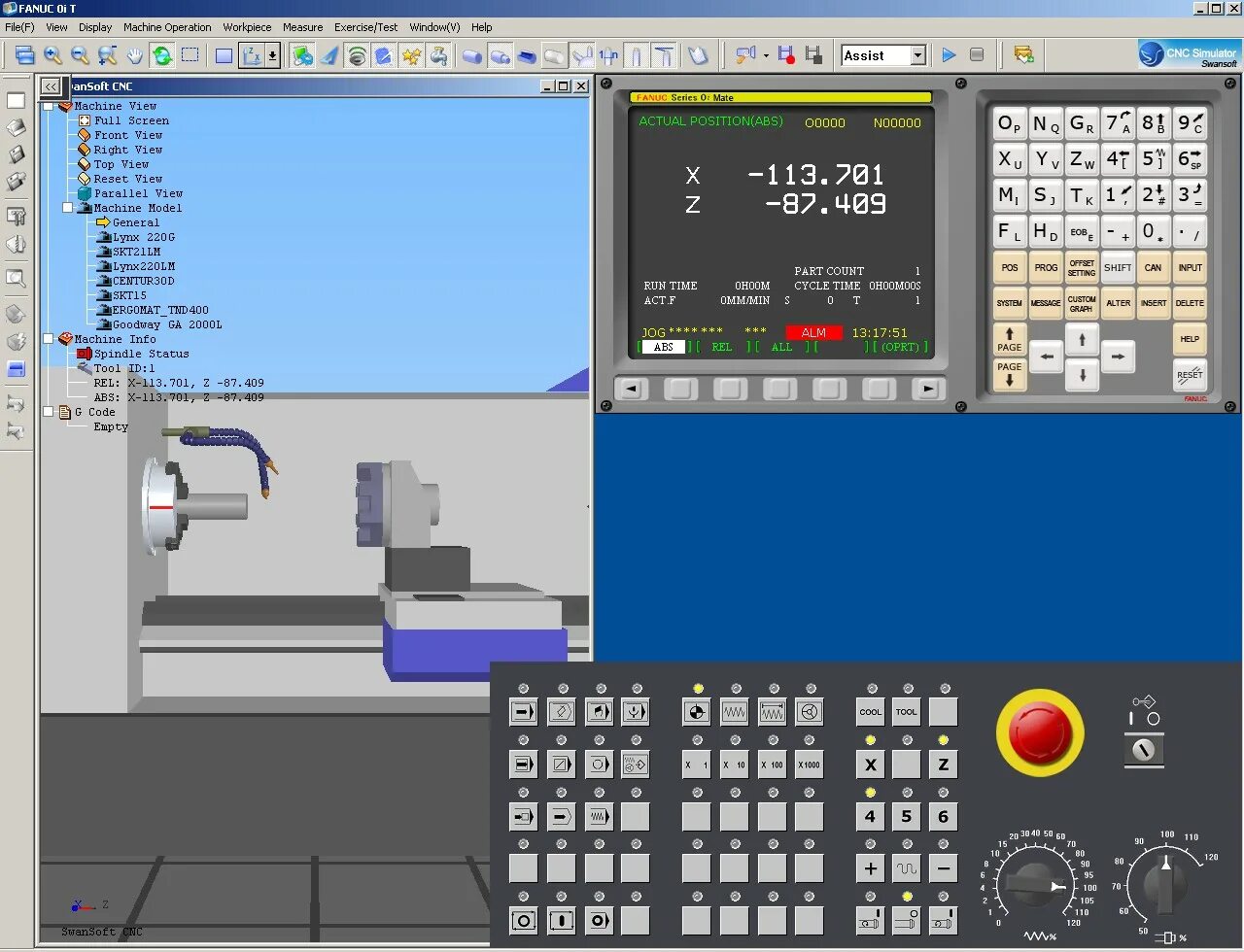Click the green rotate view toolbar icon
Viewport: 1244px width, 952px height.
pyautogui.click(x=162, y=55)
